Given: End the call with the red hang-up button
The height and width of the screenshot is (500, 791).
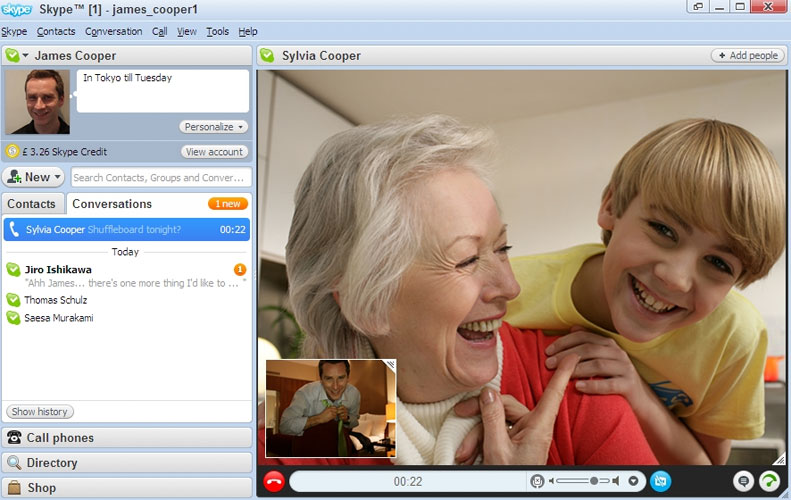Looking at the screenshot, I should point(274,481).
